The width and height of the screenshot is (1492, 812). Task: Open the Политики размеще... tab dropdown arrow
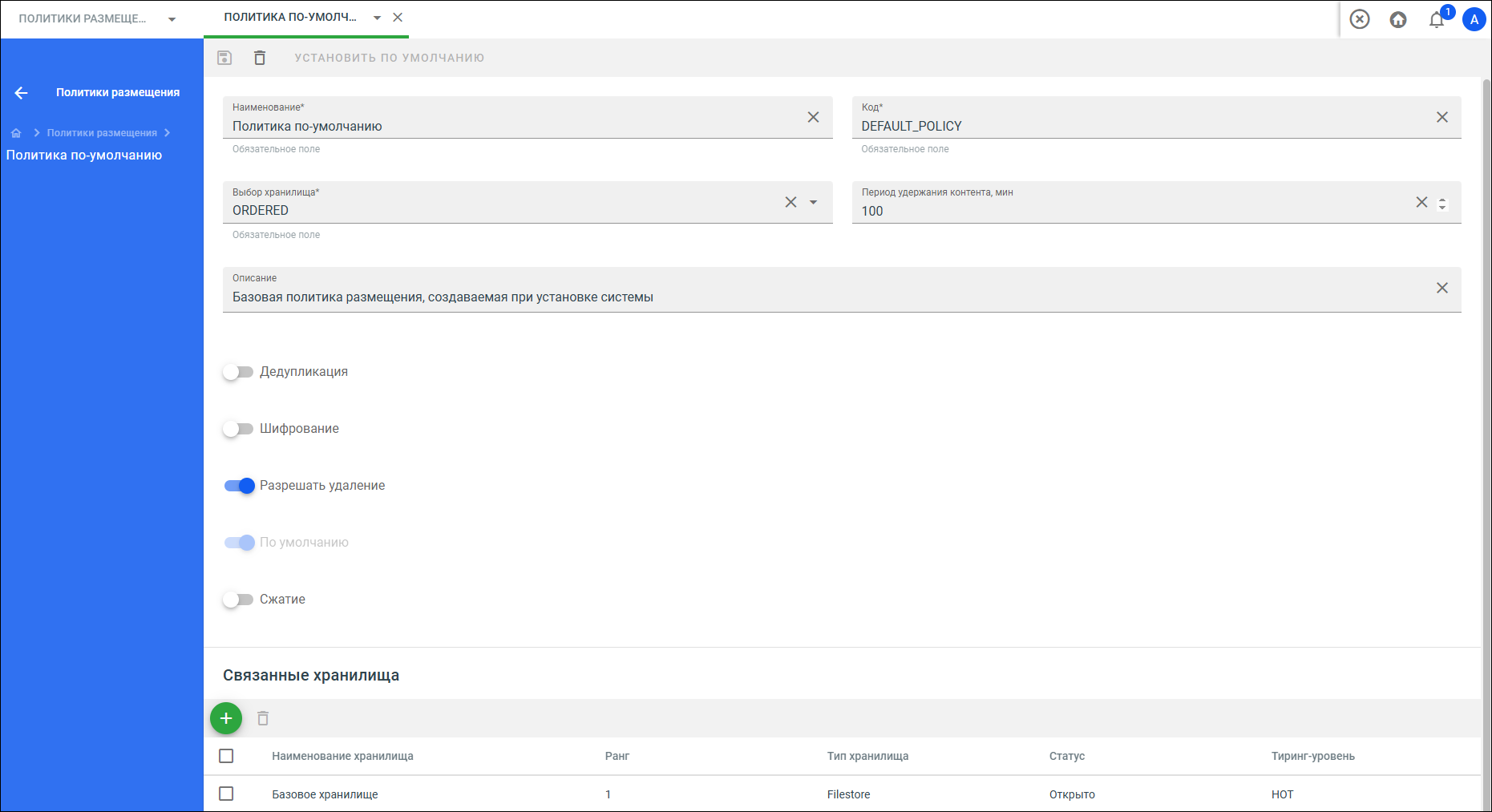pyautogui.click(x=172, y=19)
